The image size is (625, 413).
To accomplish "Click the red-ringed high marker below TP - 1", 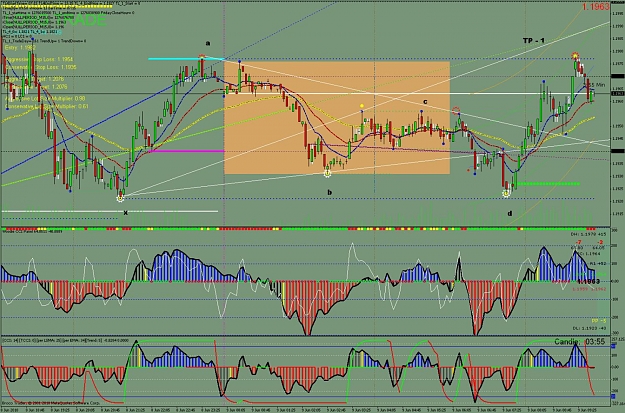I will click(x=575, y=56).
